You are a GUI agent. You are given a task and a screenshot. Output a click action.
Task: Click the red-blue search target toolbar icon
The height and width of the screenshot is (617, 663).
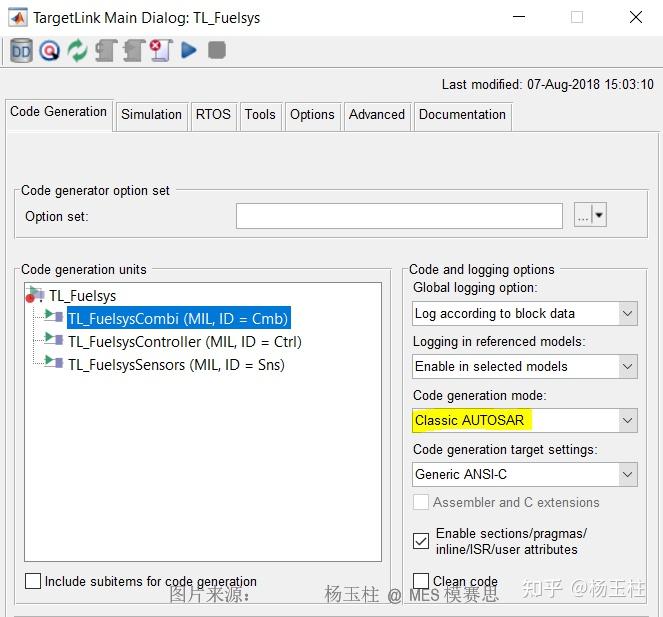[49, 51]
